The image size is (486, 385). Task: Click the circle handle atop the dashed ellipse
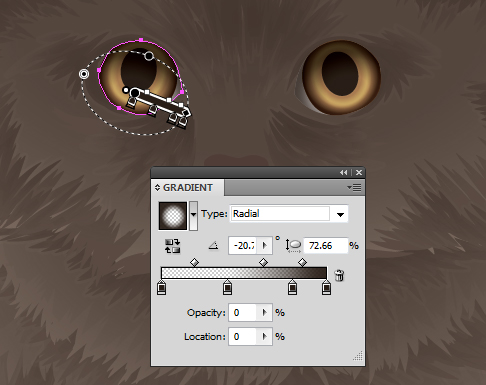click(x=149, y=56)
